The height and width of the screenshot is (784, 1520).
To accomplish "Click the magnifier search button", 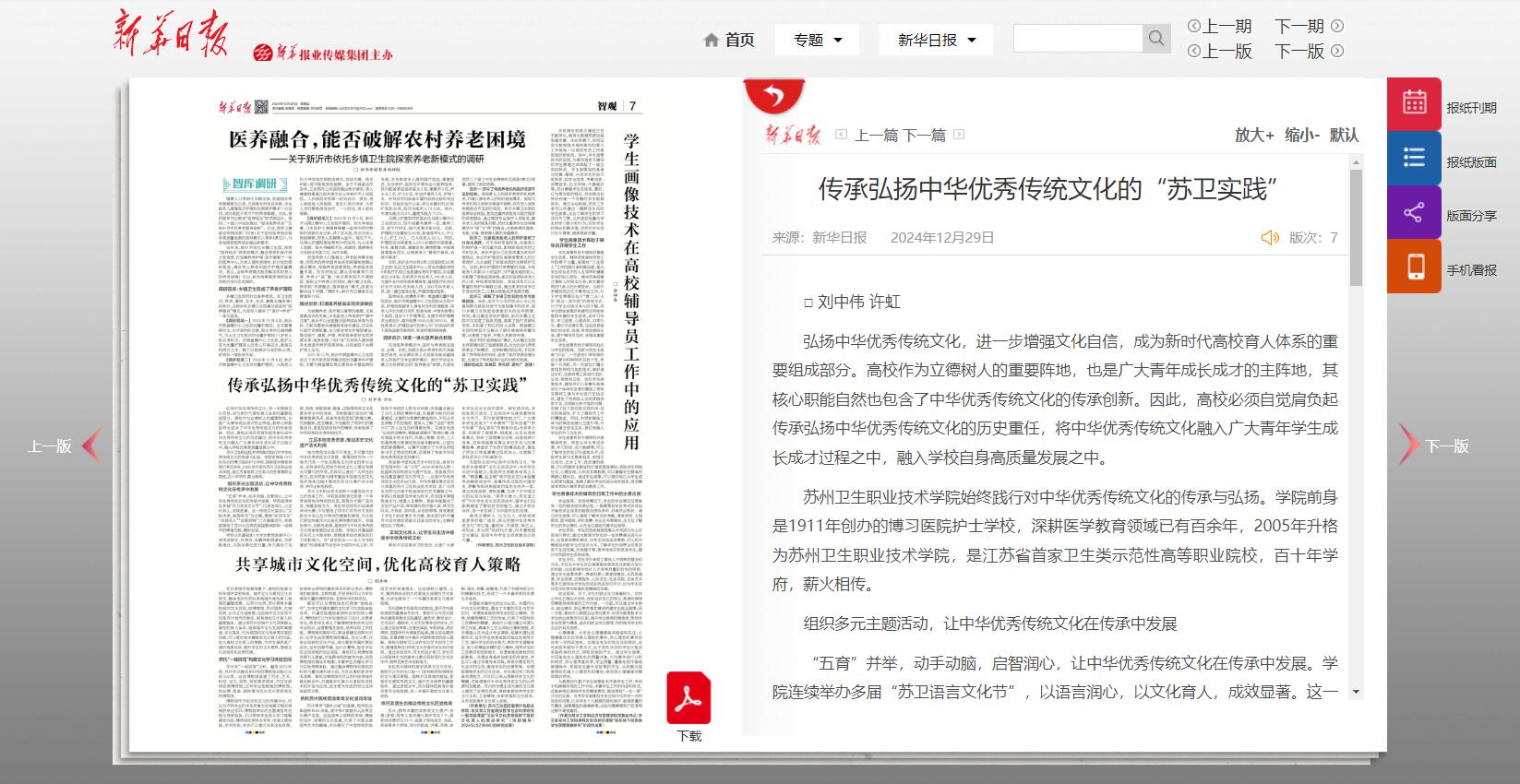I will click(1156, 39).
